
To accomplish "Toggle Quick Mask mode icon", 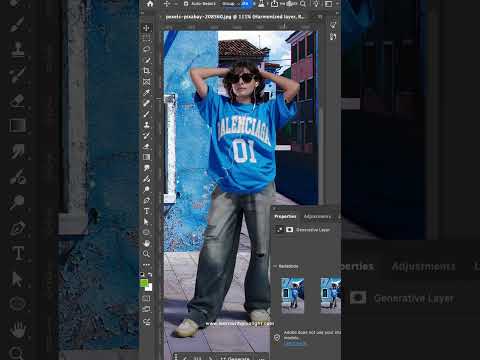I will [x=146, y=298].
